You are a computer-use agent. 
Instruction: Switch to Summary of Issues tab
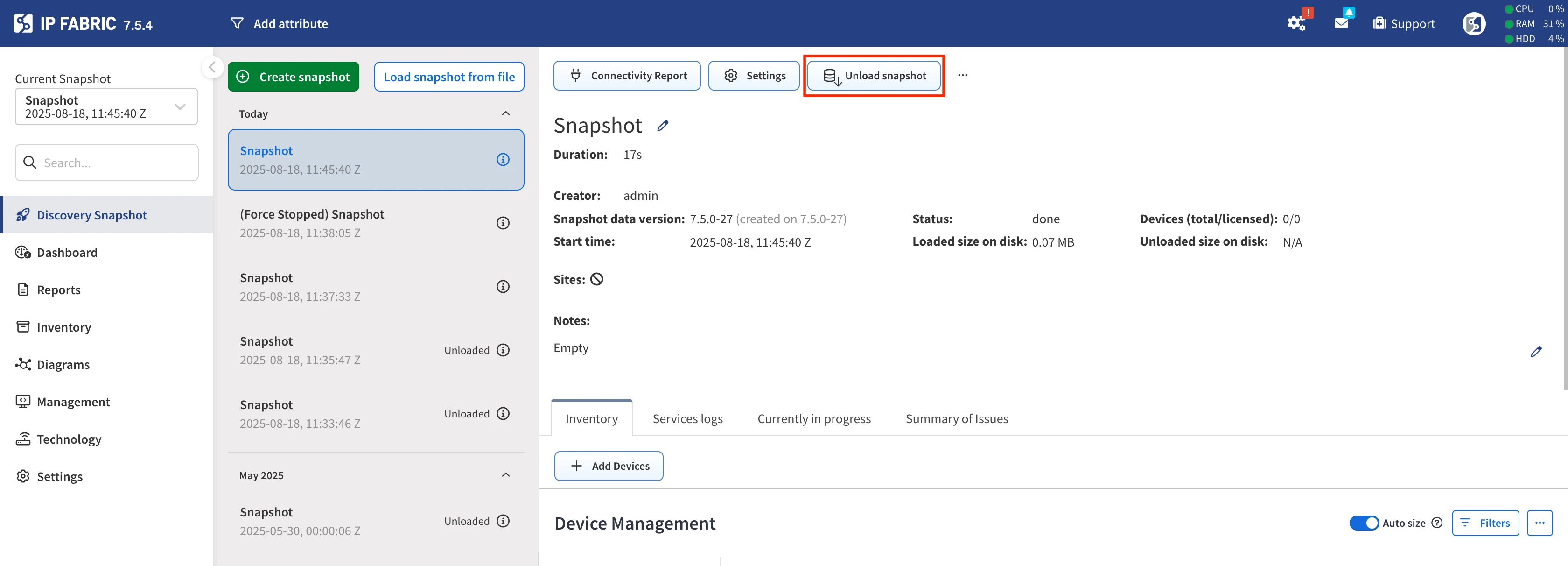pyautogui.click(x=956, y=418)
